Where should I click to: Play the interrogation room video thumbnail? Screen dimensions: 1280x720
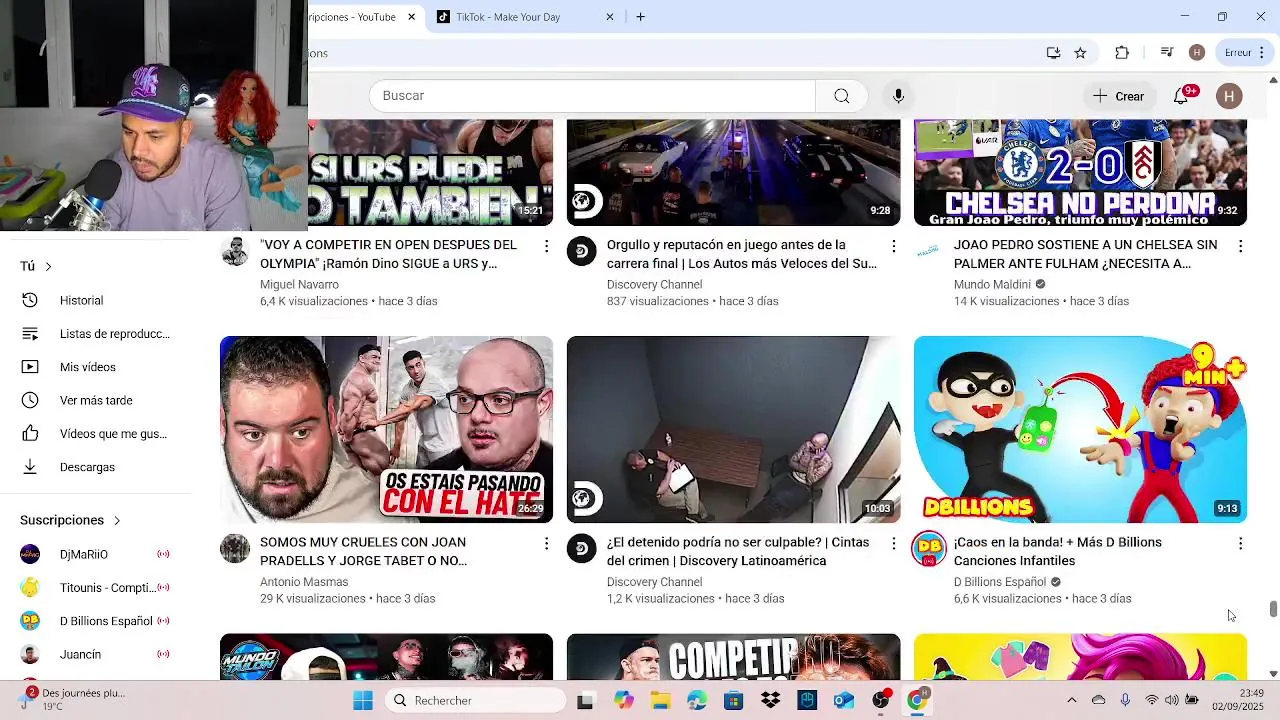[x=733, y=429]
